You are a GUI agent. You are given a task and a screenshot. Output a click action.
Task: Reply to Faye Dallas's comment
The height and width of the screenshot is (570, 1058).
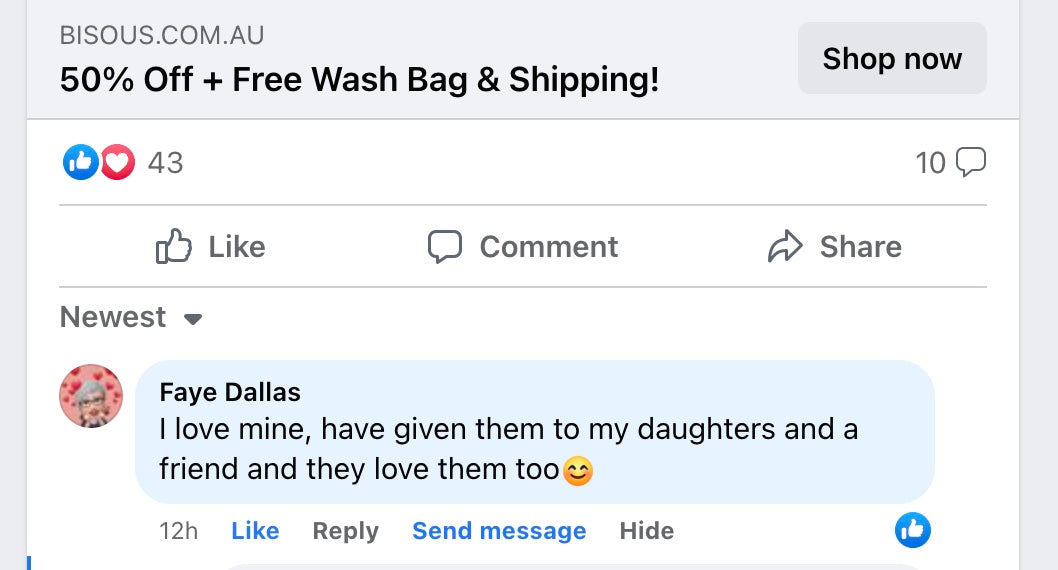point(345,531)
